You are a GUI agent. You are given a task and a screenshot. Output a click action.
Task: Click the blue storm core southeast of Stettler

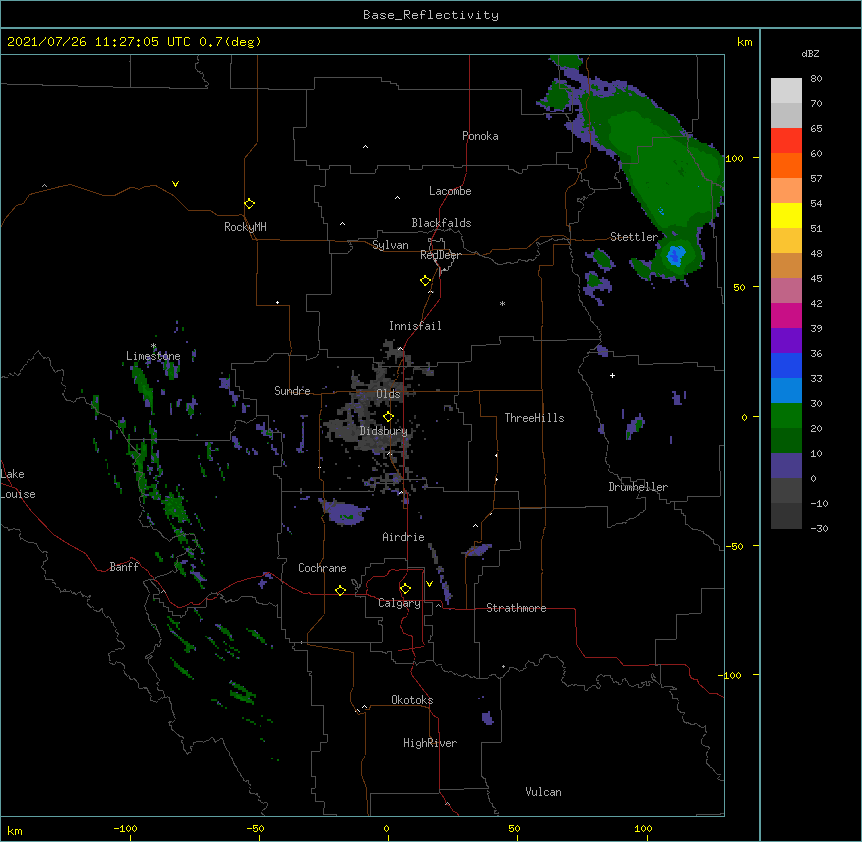pyautogui.click(x=676, y=255)
